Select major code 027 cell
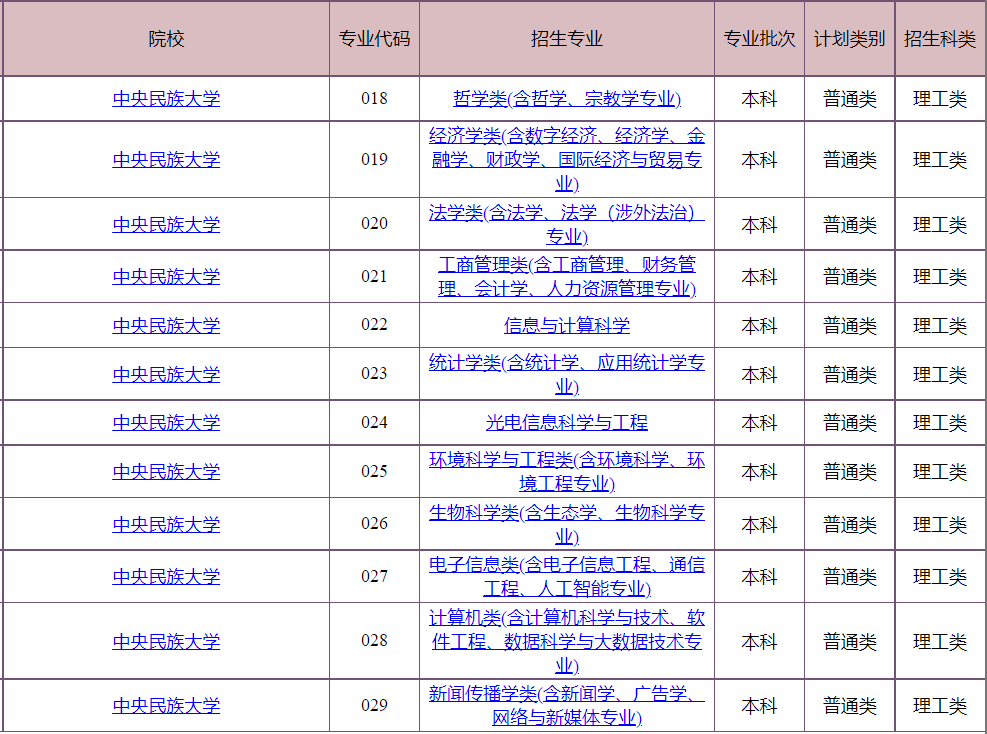The image size is (987, 734). coord(375,577)
